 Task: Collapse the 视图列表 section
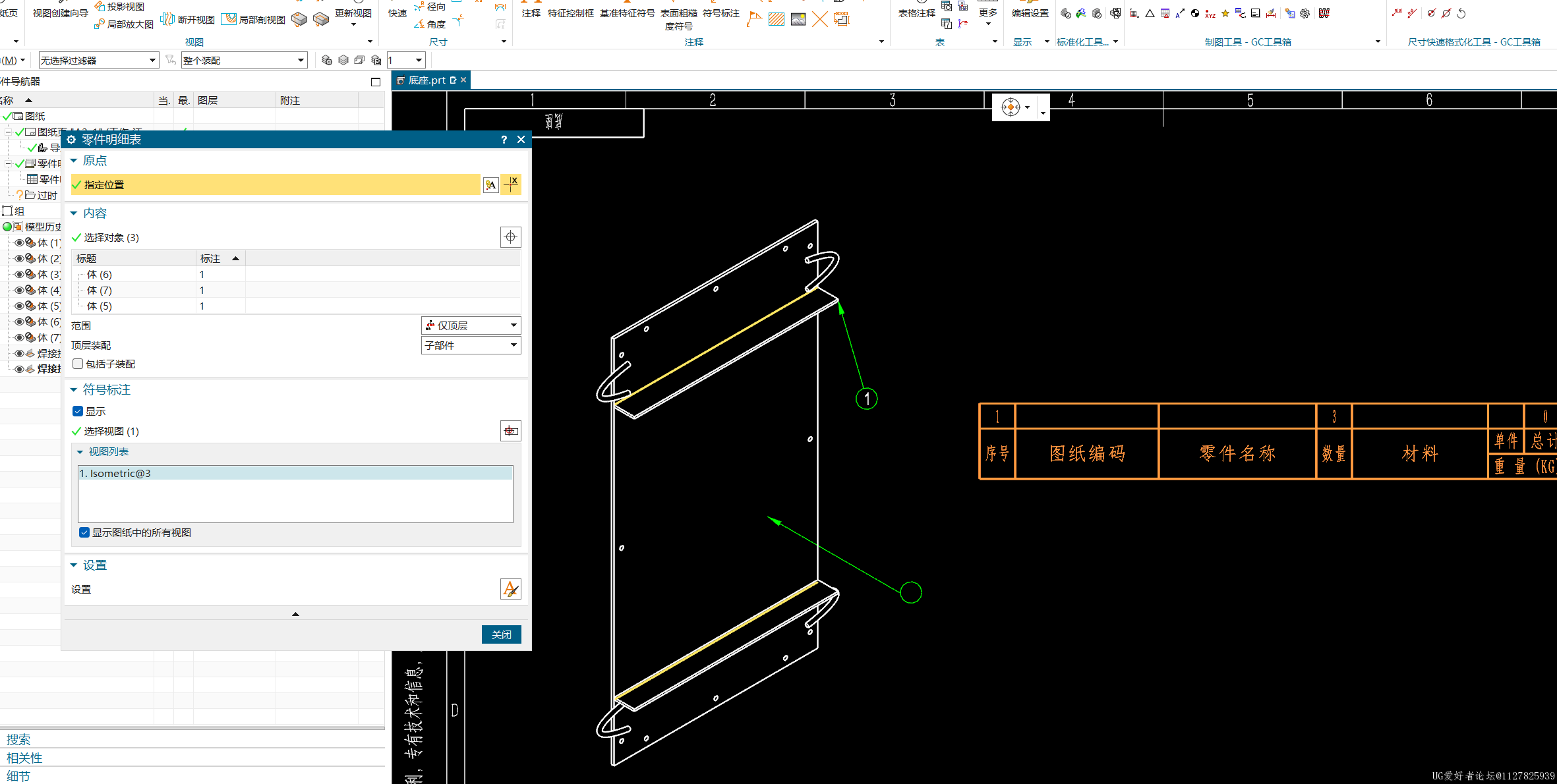pyautogui.click(x=80, y=452)
